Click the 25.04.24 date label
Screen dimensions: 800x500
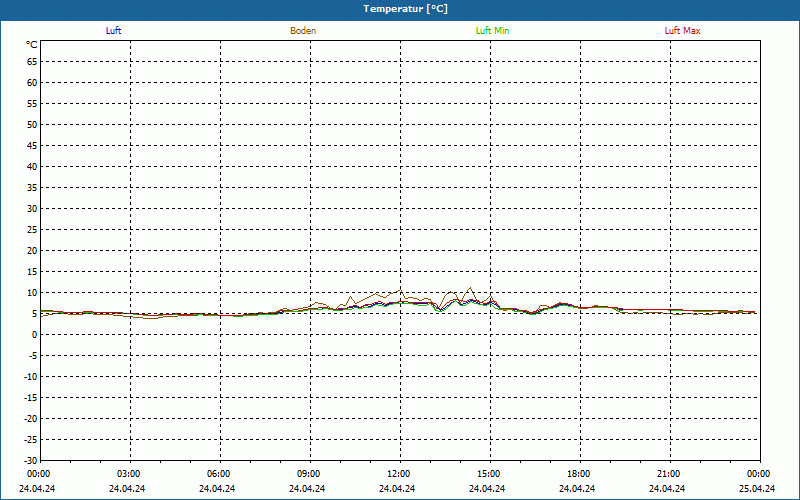[757, 489]
